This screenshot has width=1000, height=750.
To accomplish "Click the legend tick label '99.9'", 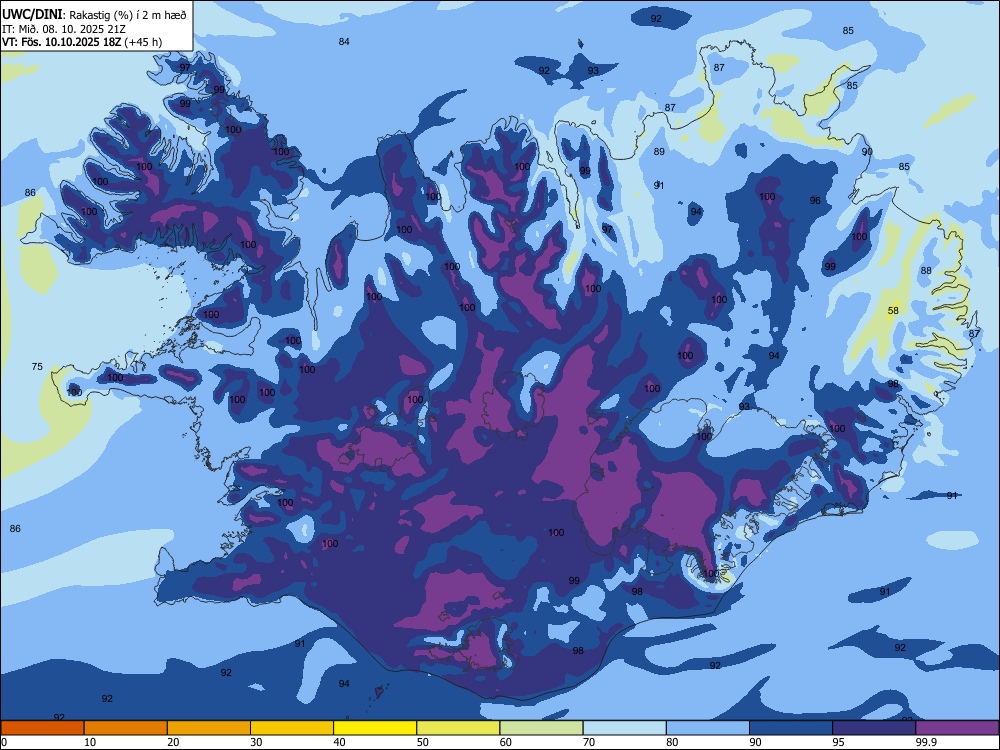I will coord(926,742).
